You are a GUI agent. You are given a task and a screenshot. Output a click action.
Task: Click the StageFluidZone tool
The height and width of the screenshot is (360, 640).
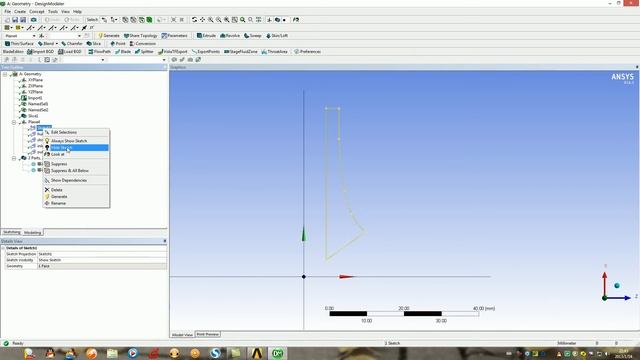[241, 51]
